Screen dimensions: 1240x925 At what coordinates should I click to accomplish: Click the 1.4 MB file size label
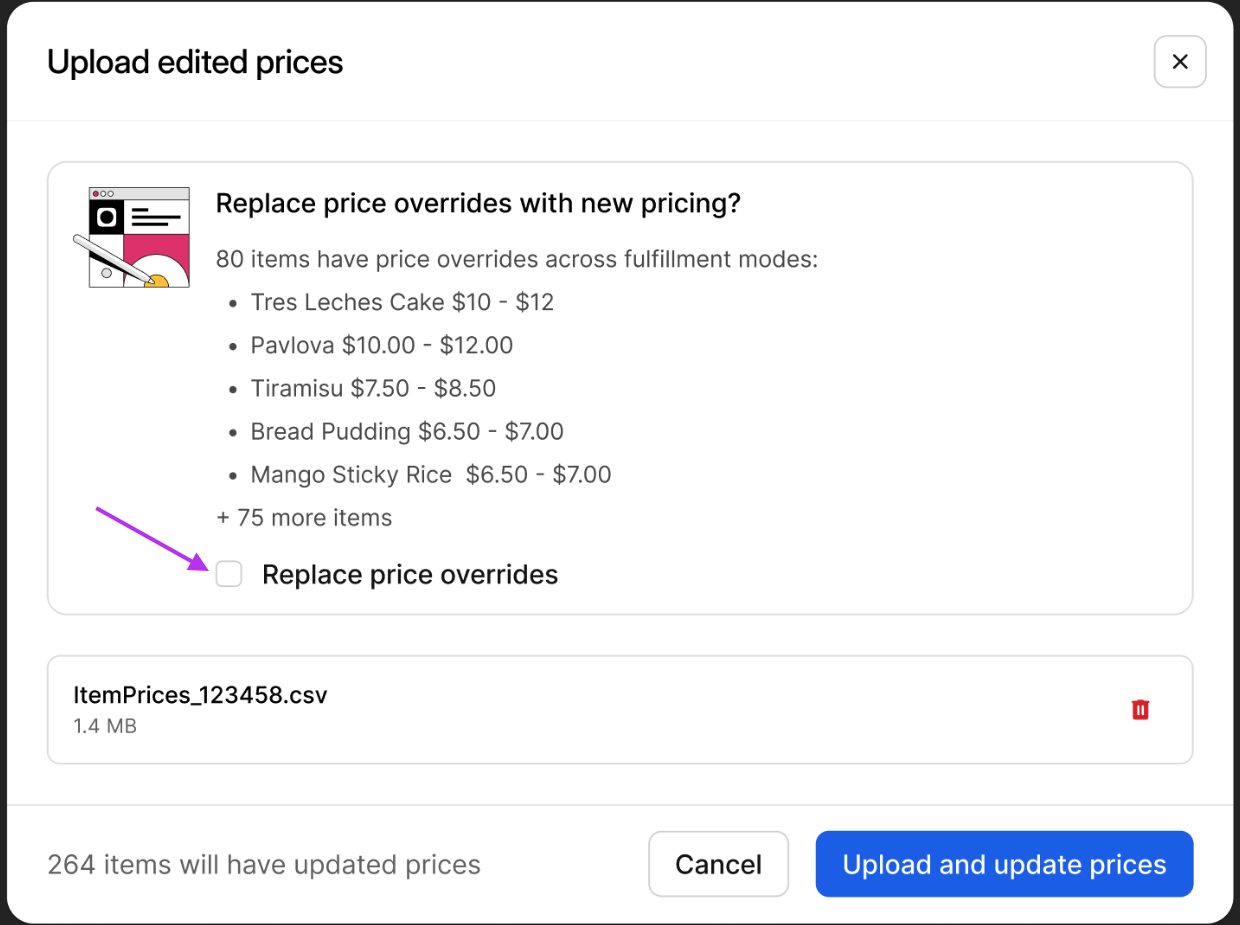[x=105, y=726]
